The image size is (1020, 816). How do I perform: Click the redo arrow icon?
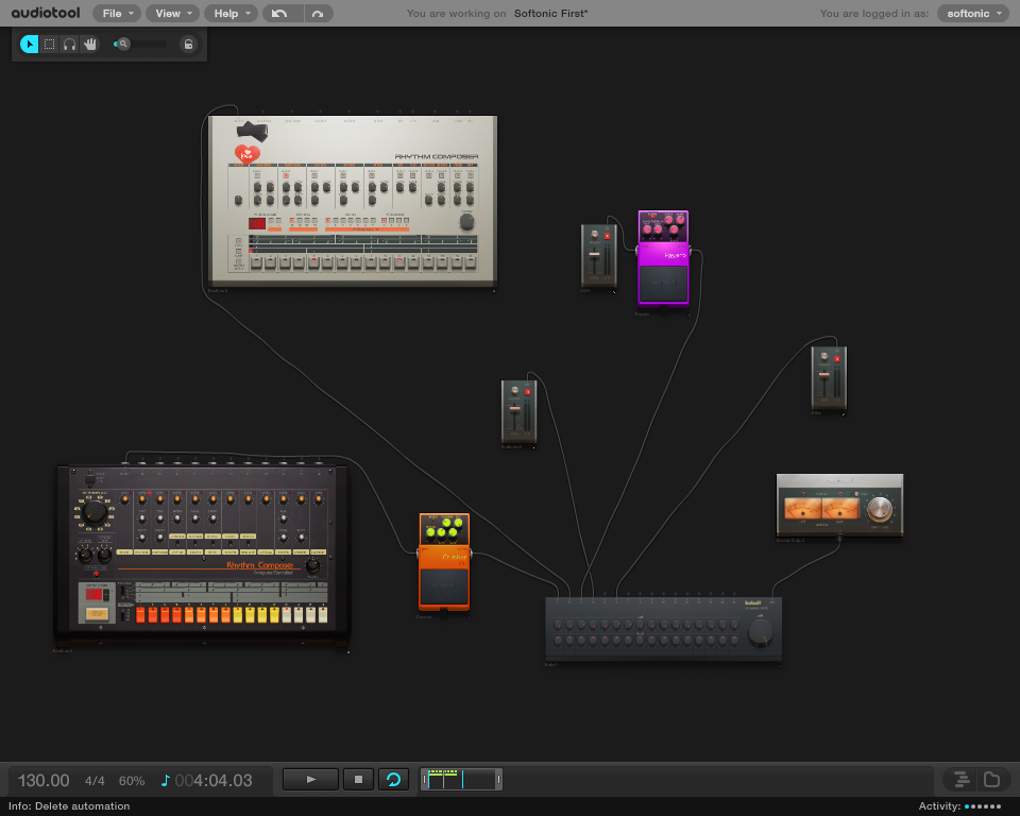318,14
